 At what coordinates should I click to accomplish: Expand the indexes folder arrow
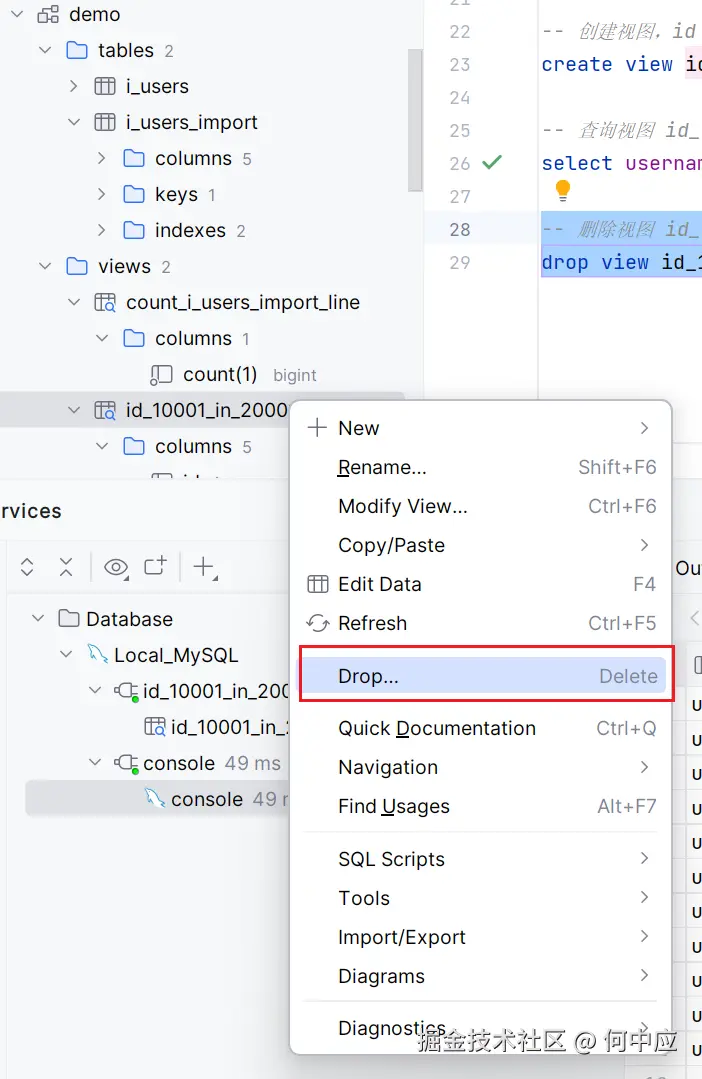[102, 230]
